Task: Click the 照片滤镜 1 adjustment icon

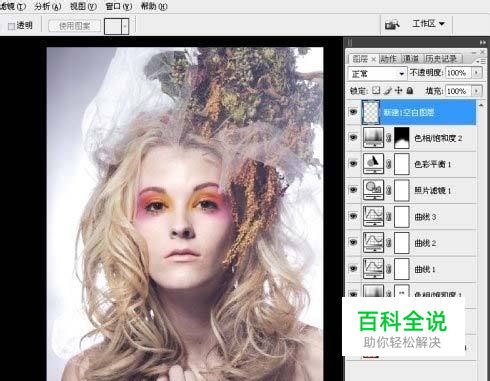Action: click(x=373, y=190)
